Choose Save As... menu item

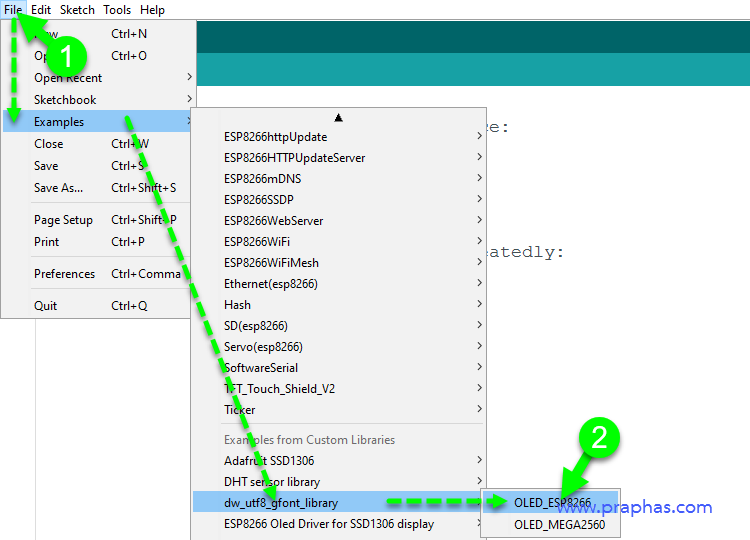[99, 187]
